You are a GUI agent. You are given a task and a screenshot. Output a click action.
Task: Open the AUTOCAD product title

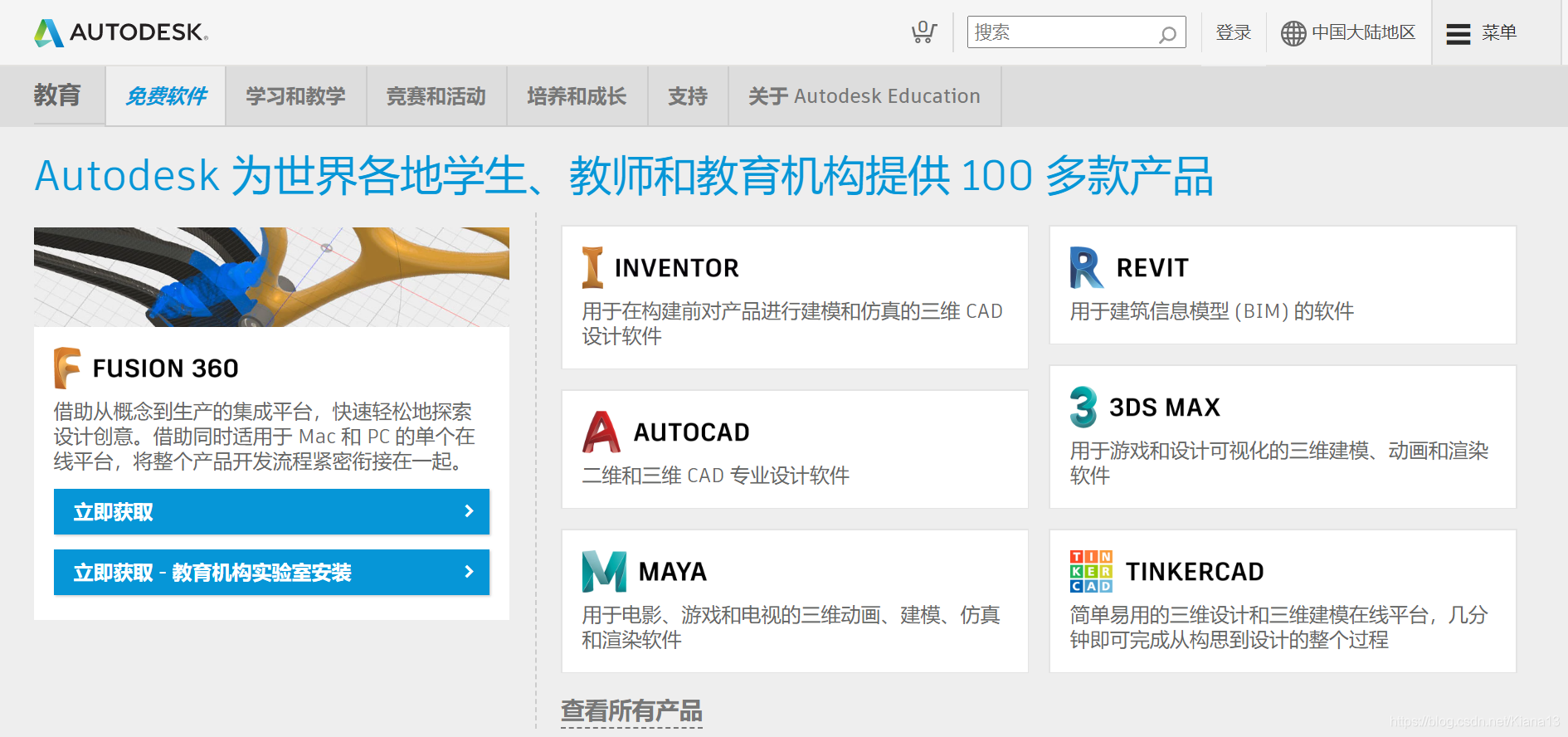click(692, 432)
